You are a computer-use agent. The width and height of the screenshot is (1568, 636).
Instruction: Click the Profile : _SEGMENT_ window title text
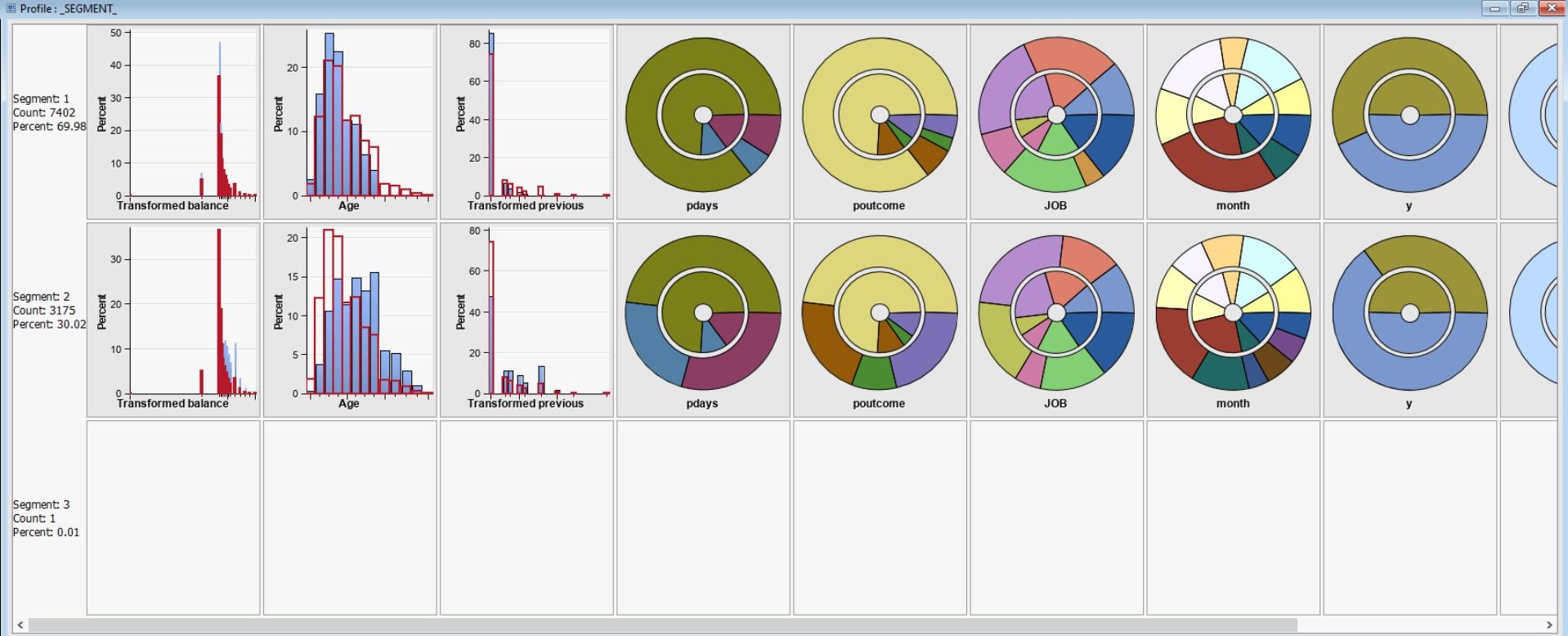click(x=69, y=8)
